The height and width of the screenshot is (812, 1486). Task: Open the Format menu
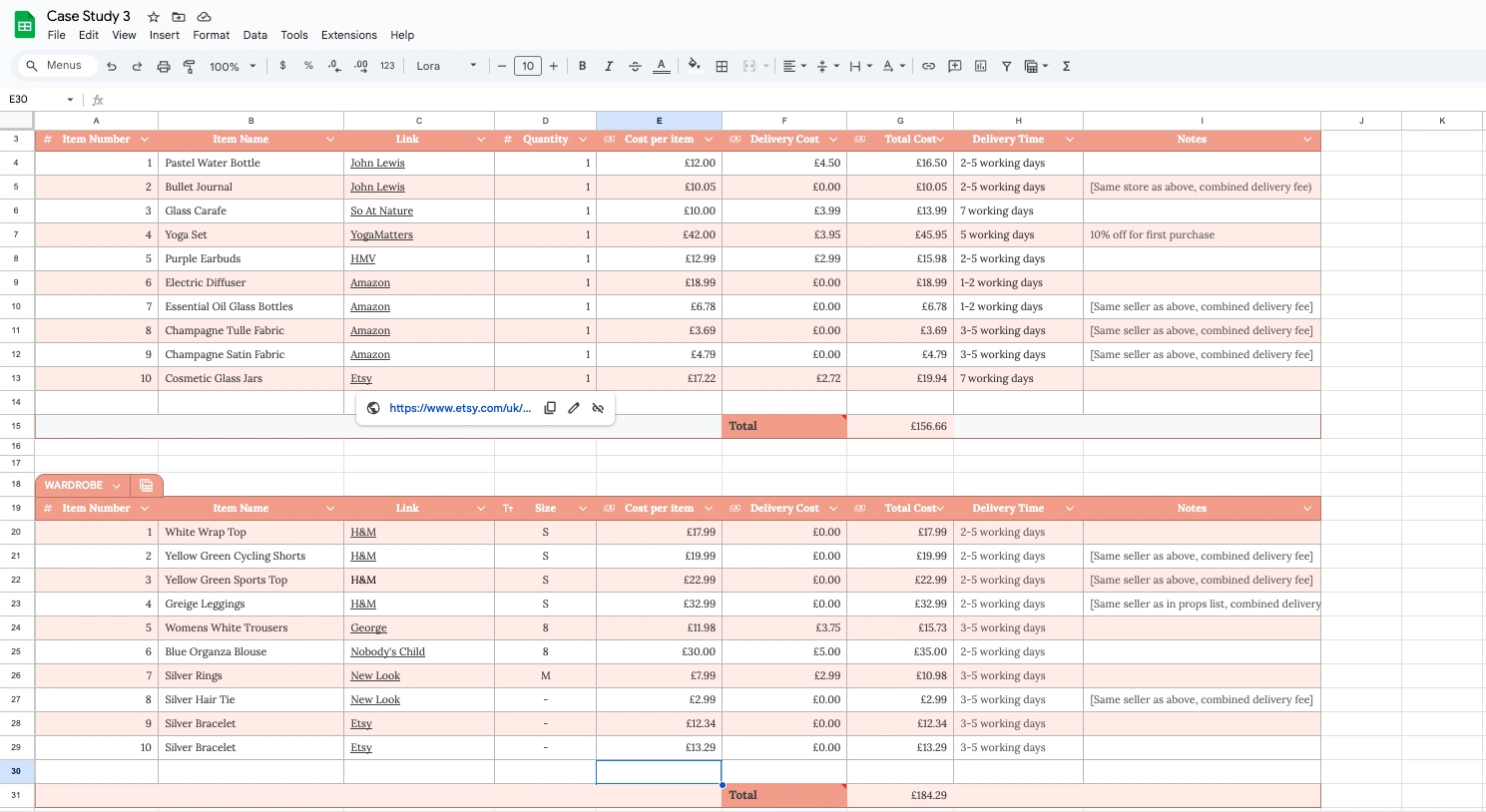coord(212,35)
